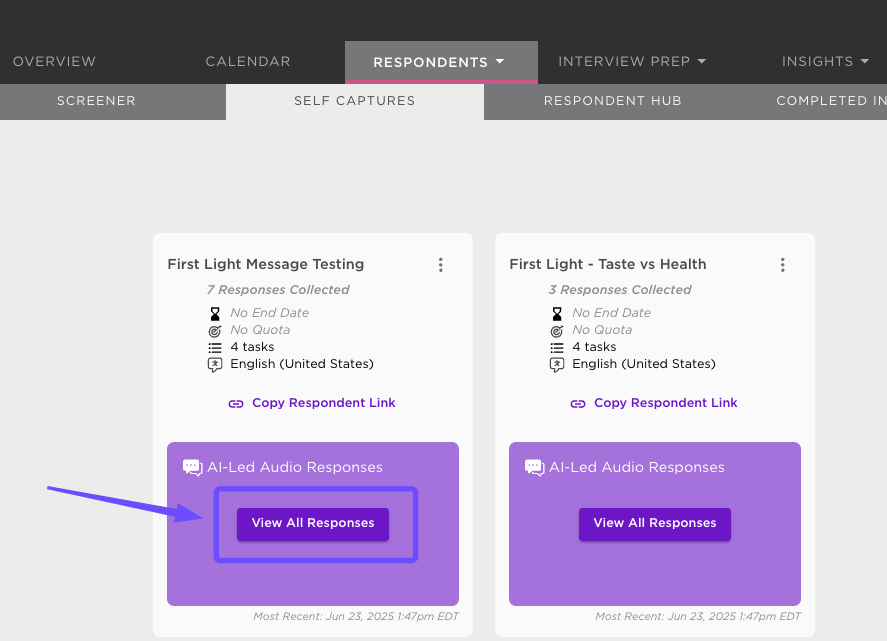This screenshot has height=641, width=887.
Task: Click the tasks list icon on Message Testing card
Action: point(215,347)
